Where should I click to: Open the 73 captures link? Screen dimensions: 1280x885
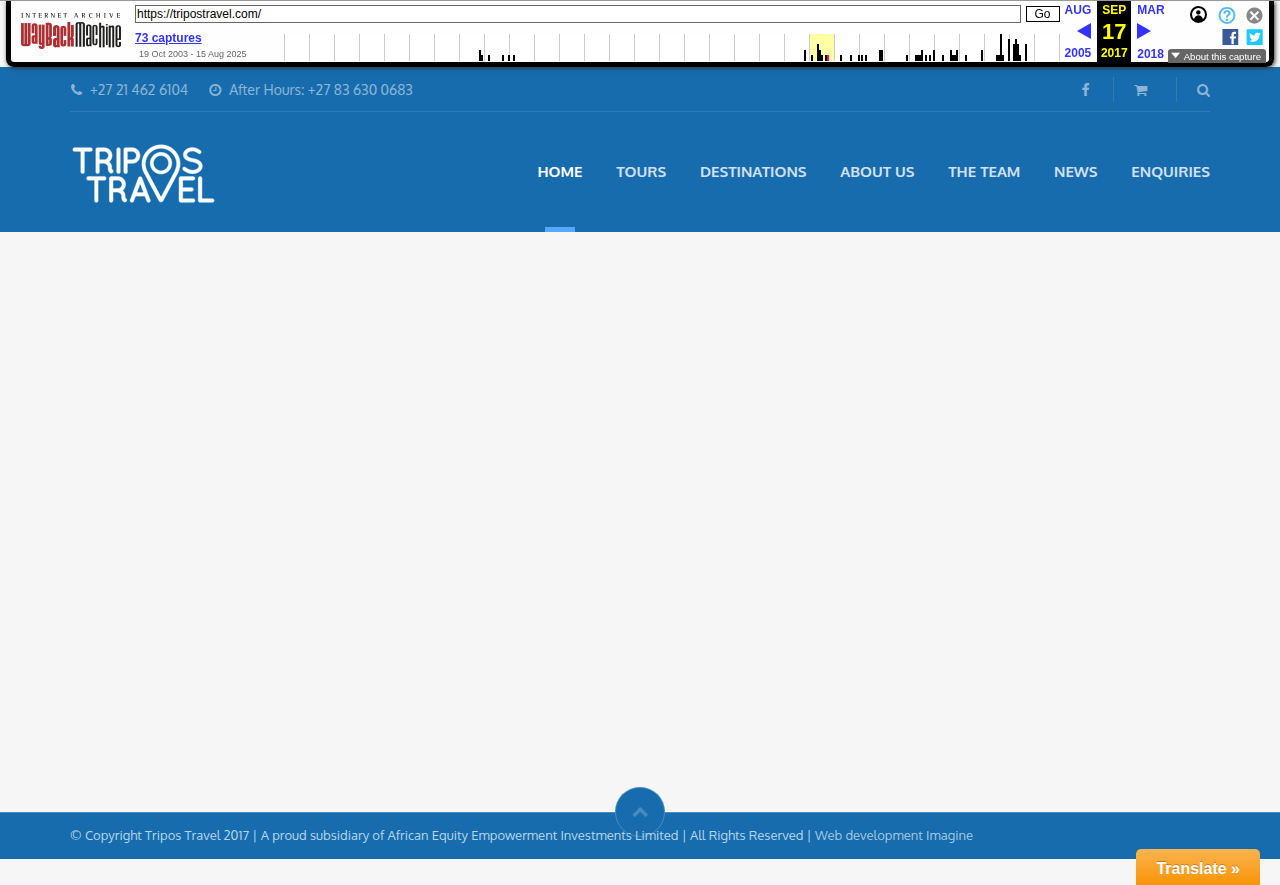coord(168,38)
